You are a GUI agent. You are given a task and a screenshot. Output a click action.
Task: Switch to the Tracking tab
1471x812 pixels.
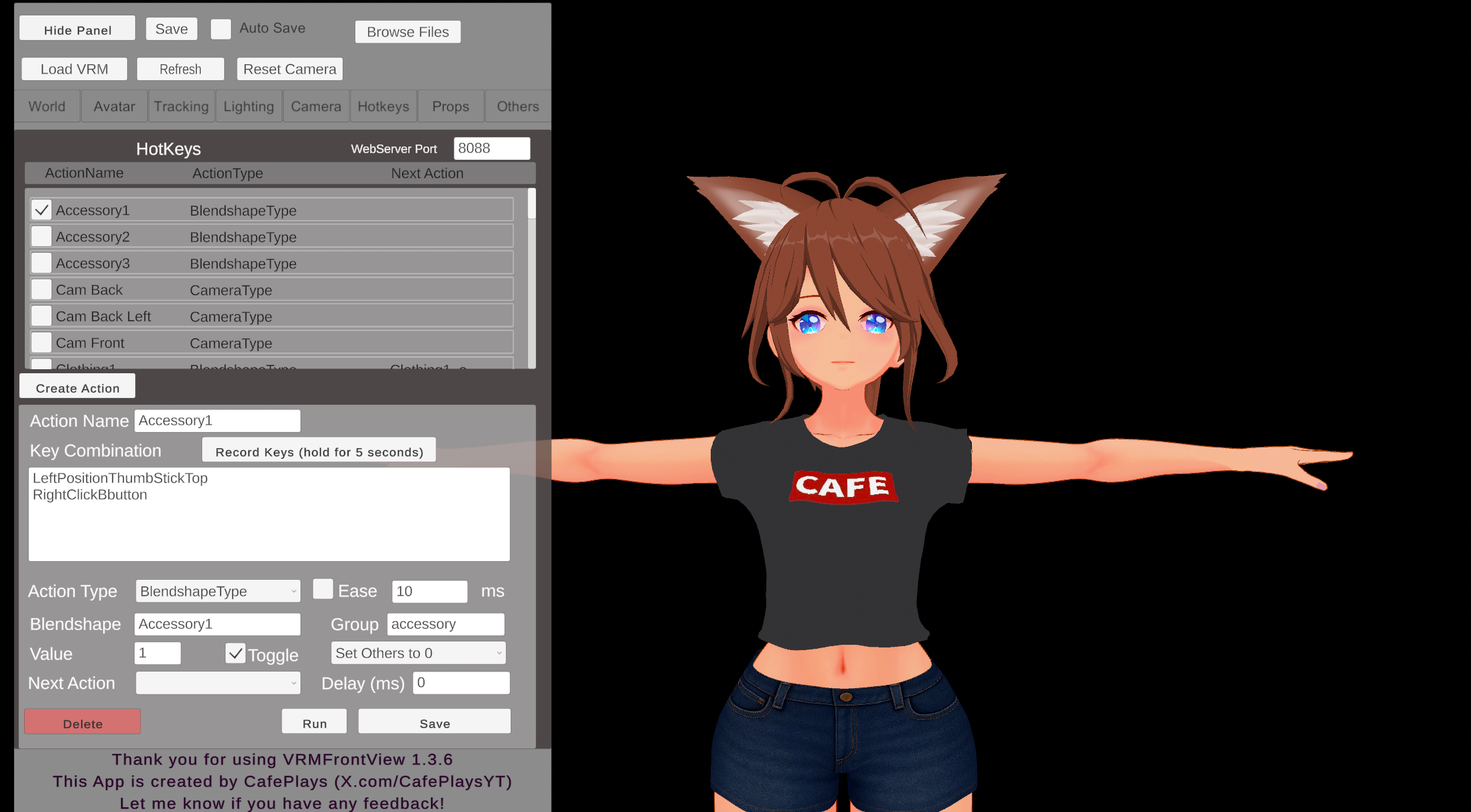(181, 106)
